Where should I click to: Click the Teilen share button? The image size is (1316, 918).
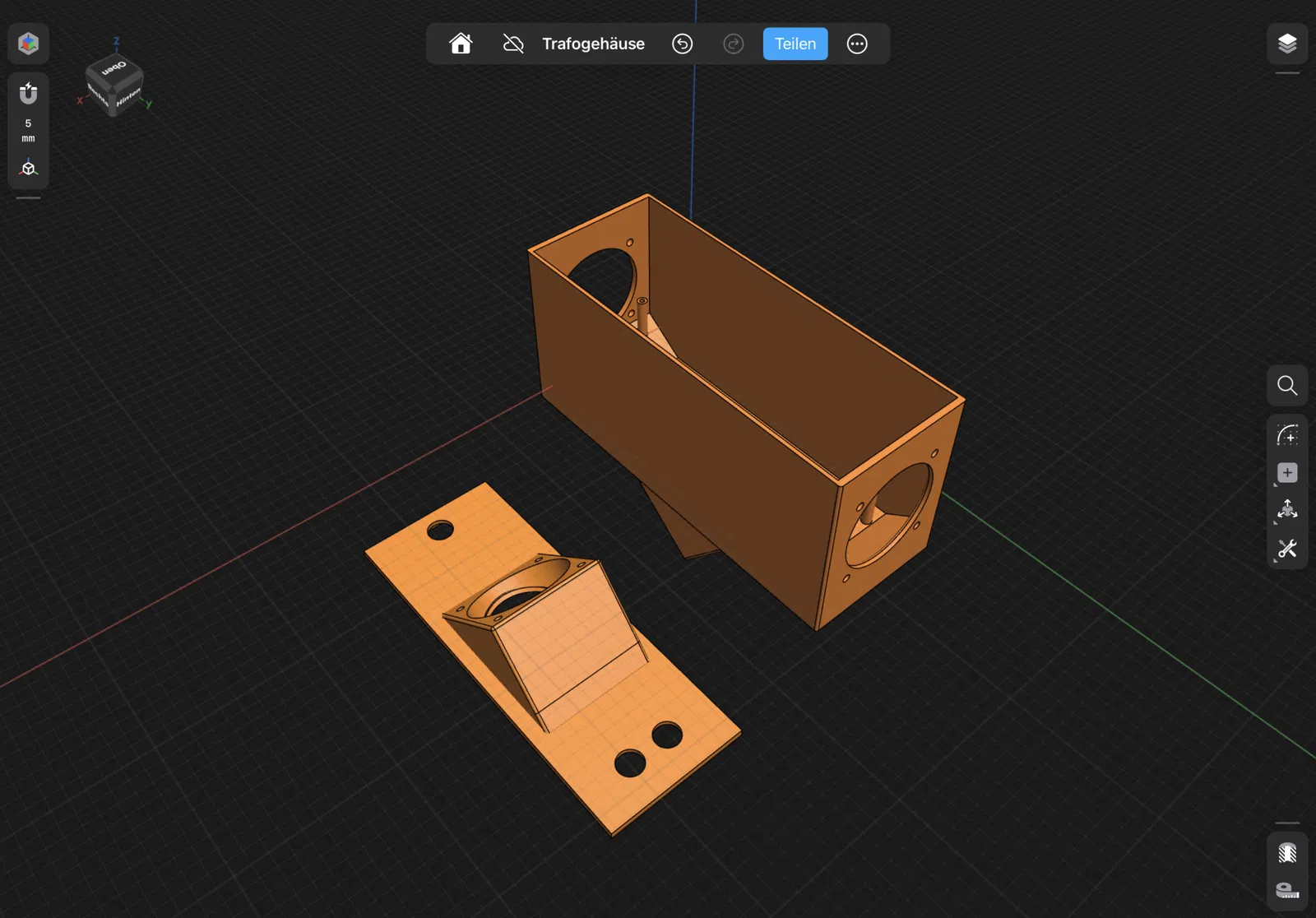(x=795, y=44)
